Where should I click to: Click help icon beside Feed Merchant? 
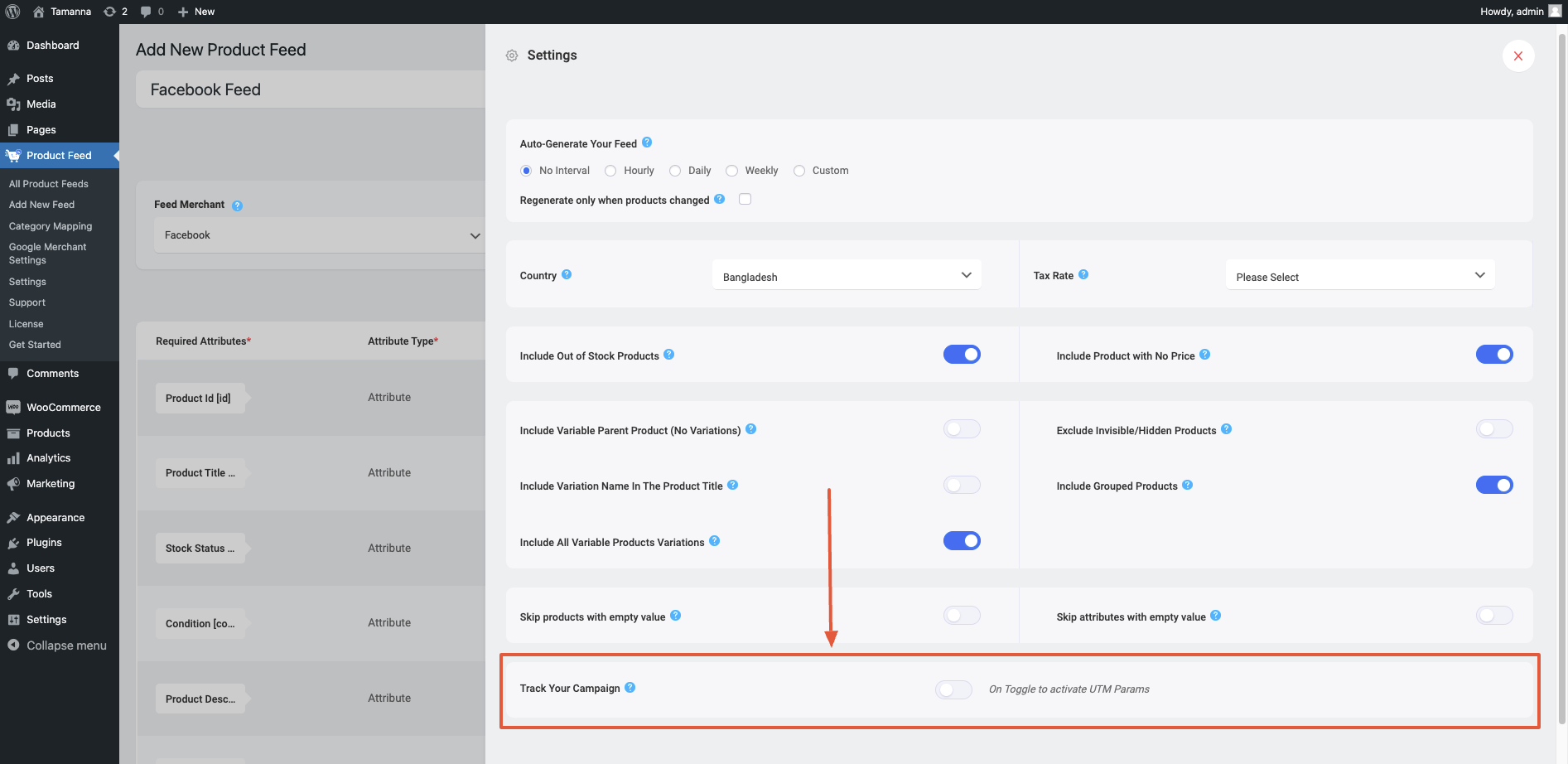237,206
